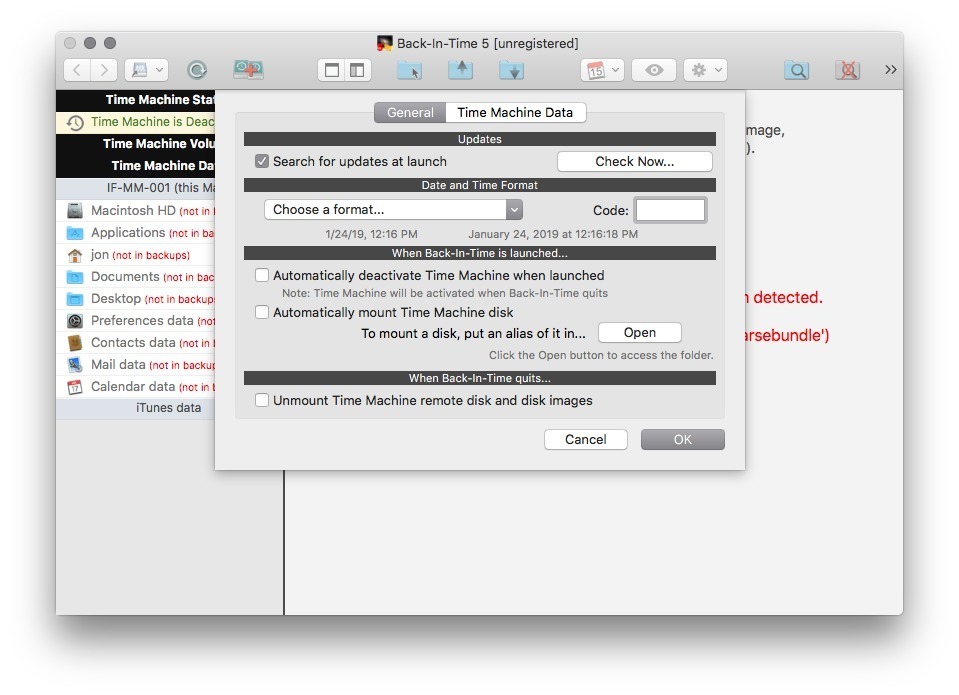Screen dimensions: 959x695
Task: Open the calendar date toolbar dropdown
Action: click(x=603, y=70)
